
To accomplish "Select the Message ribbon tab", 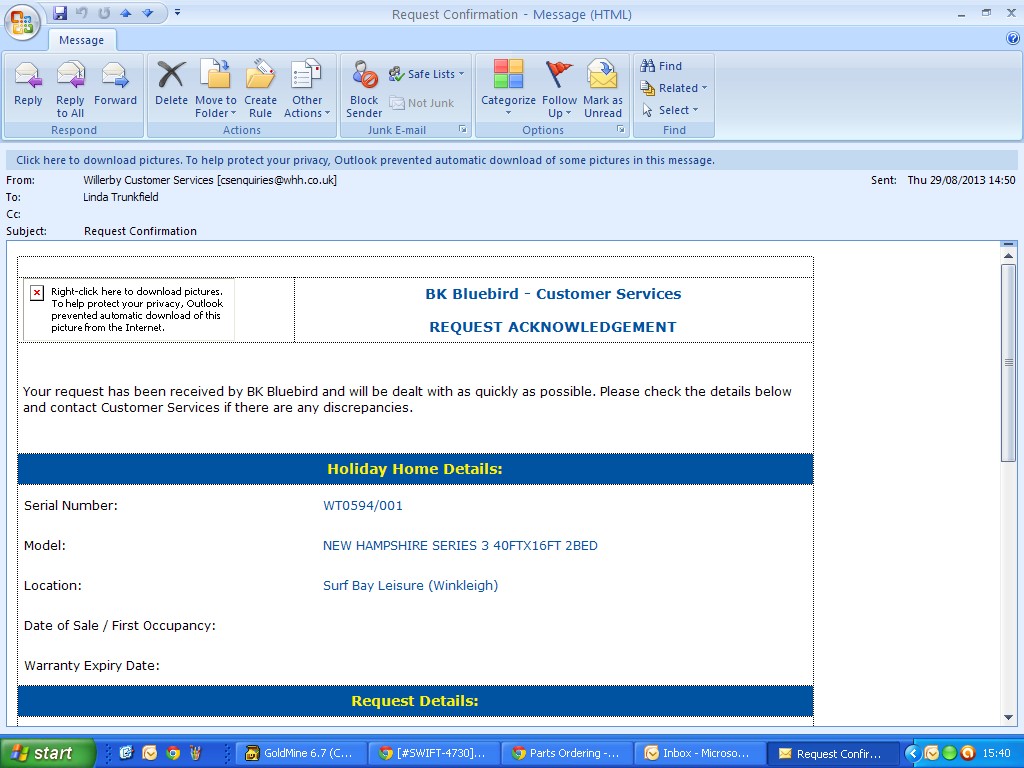I will (x=82, y=40).
